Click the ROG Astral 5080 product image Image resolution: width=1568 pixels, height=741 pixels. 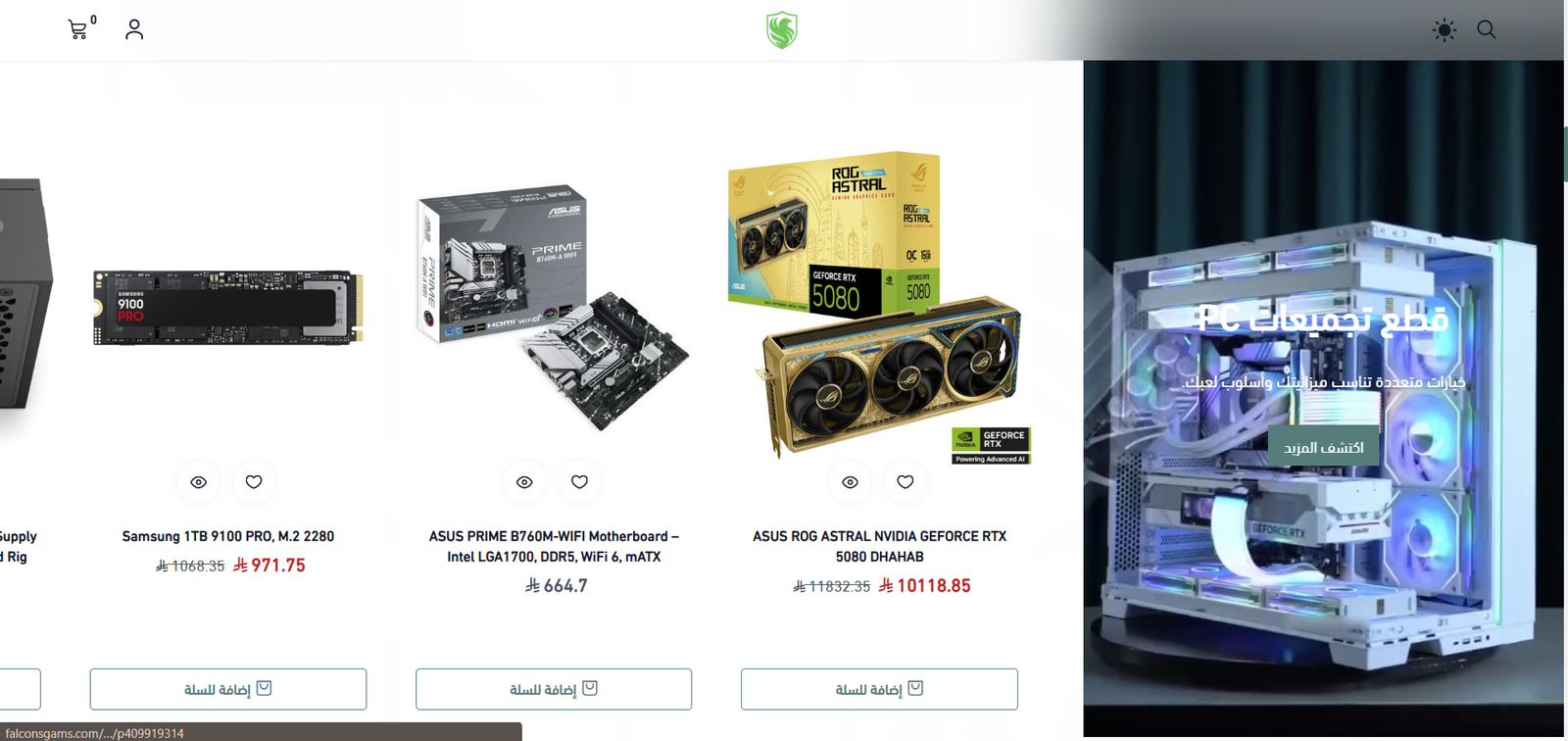(x=879, y=306)
